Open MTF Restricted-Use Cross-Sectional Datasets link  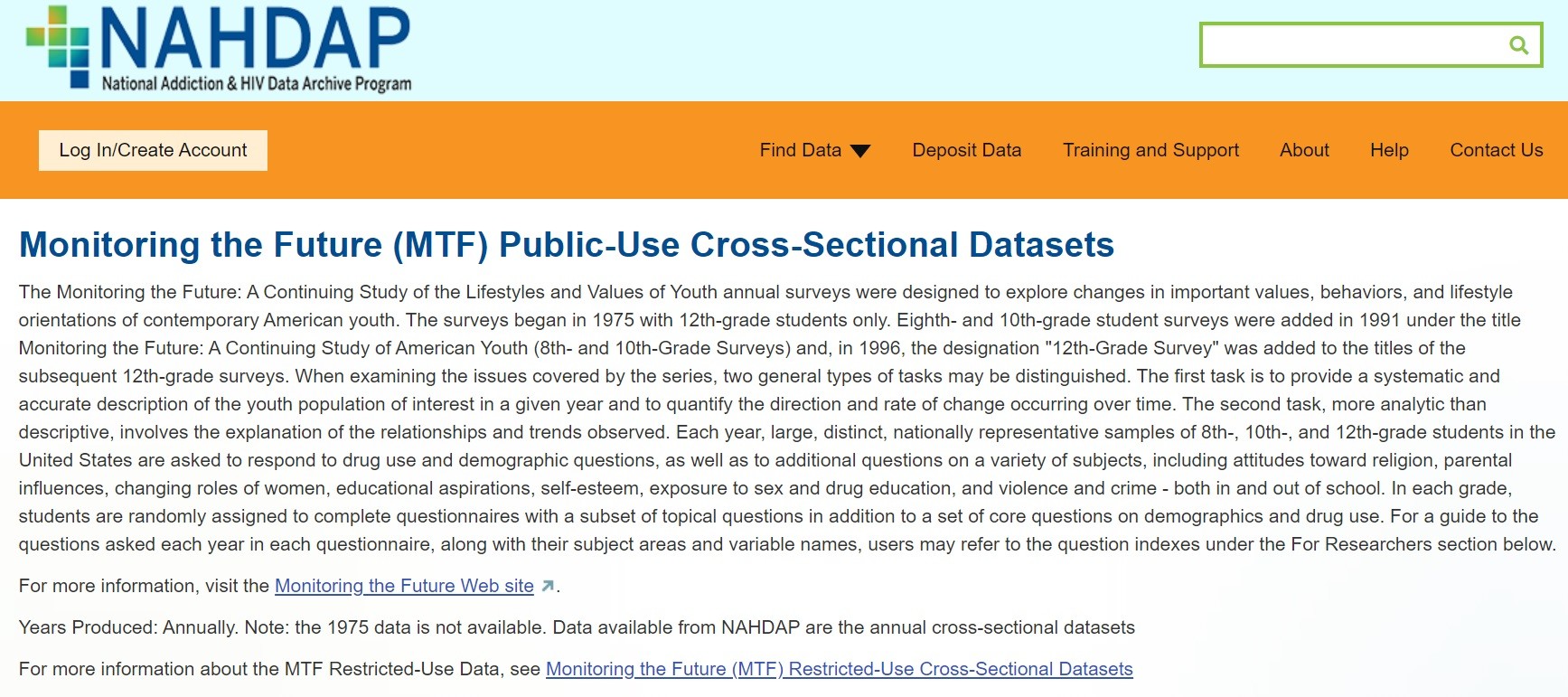[x=839, y=669]
